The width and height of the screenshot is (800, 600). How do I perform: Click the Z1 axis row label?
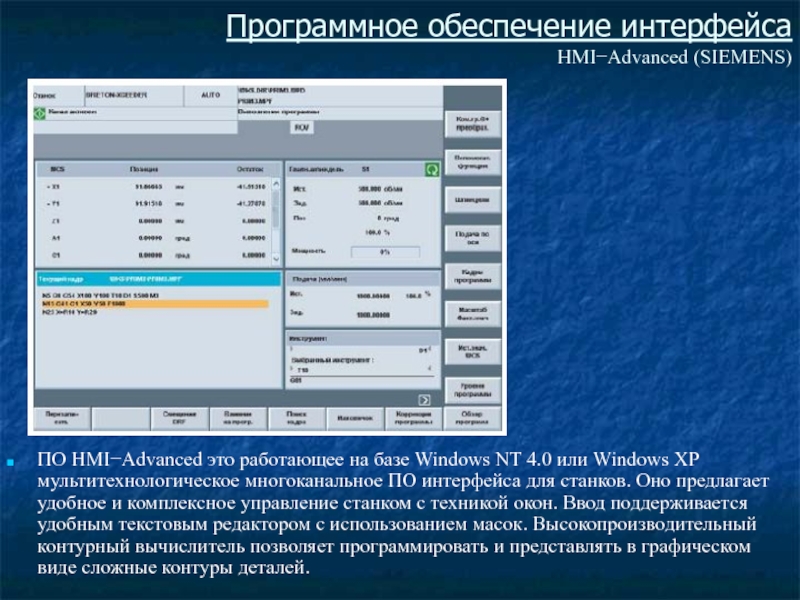point(55,221)
